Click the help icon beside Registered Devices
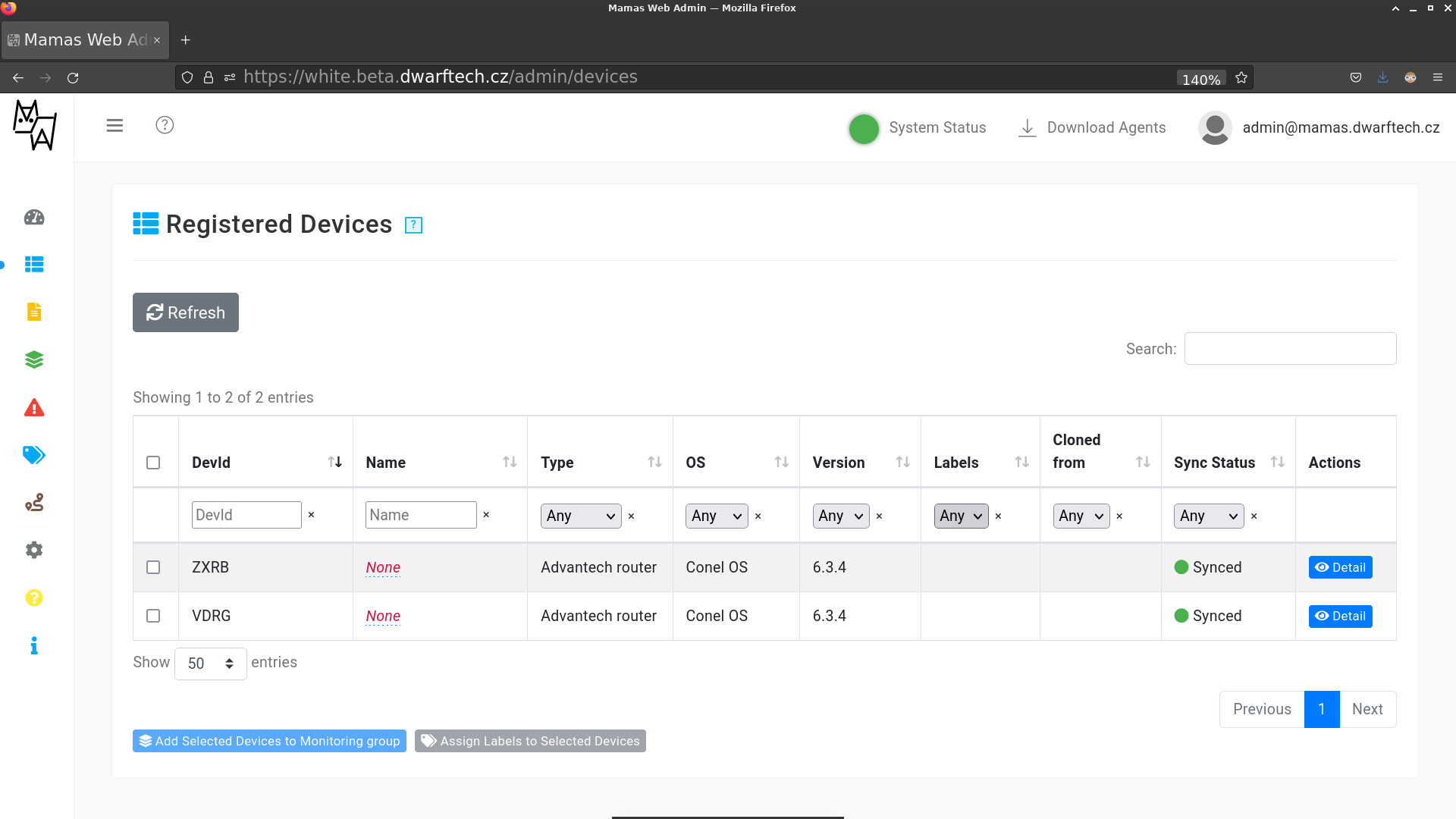Image resolution: width=1456 pixels, height=819 pixels. [x=413, y=225]
